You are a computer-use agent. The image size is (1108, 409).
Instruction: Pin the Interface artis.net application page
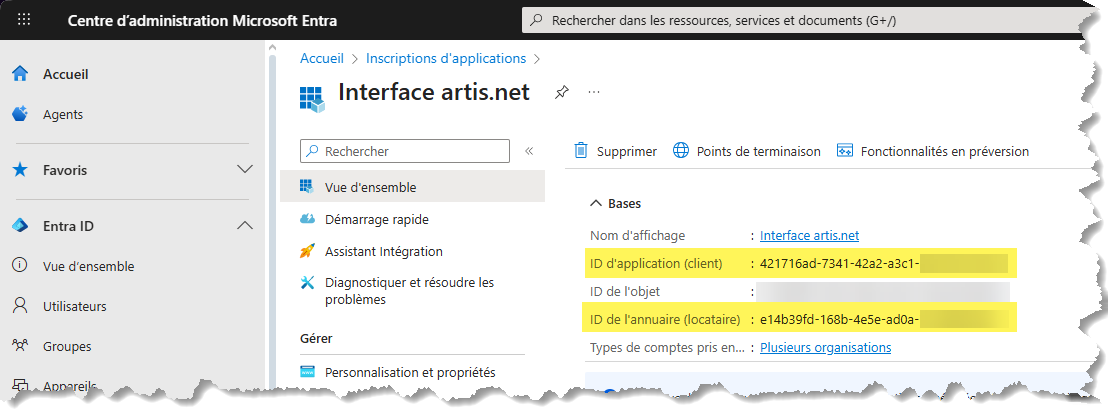coord(562,92)
